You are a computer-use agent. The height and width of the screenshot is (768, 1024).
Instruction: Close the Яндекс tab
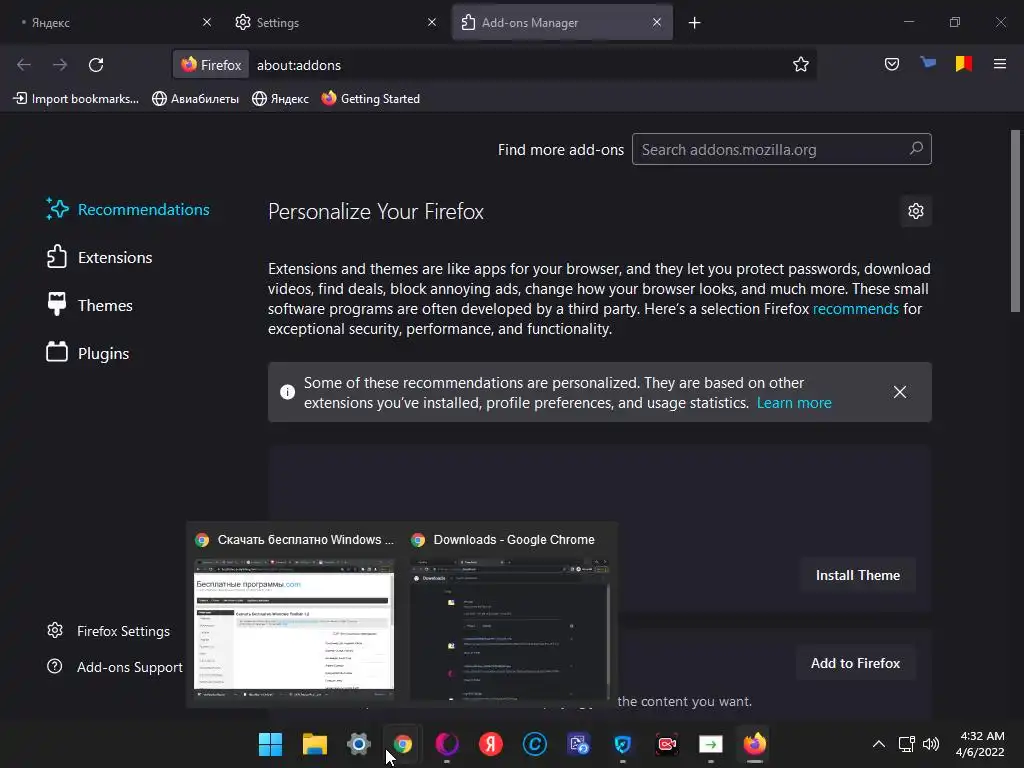point(207,22)
